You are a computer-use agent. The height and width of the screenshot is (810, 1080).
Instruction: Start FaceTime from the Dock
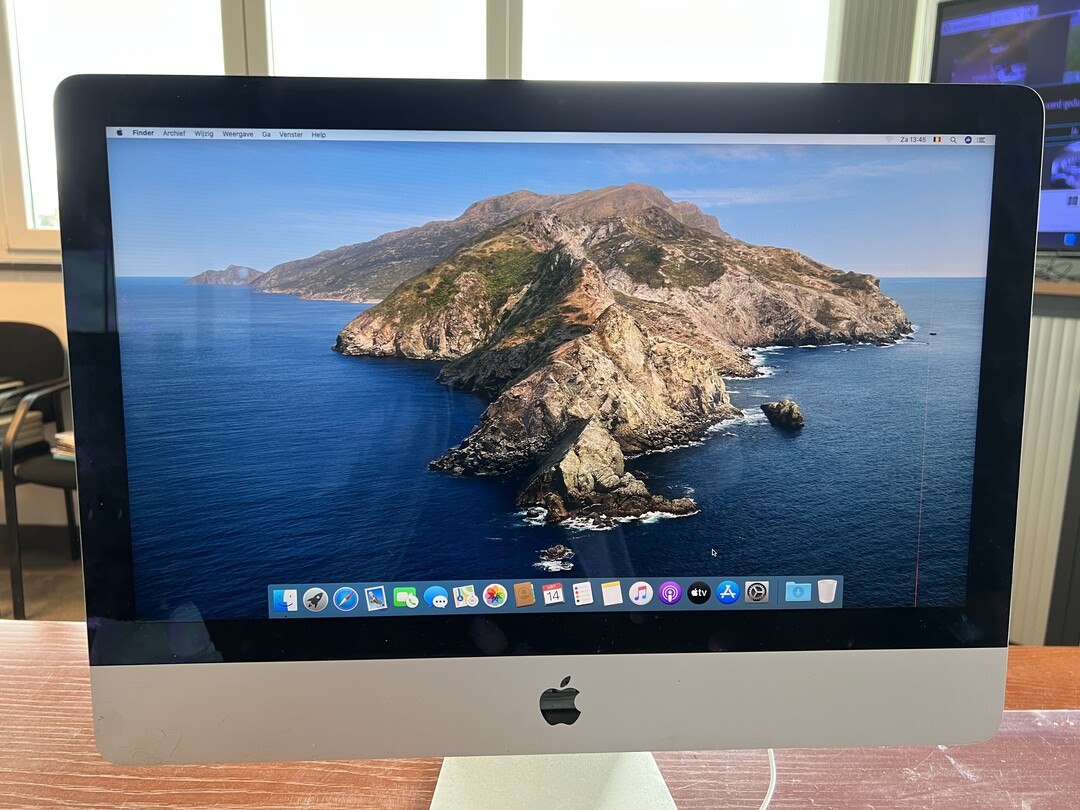coord(405,598)
